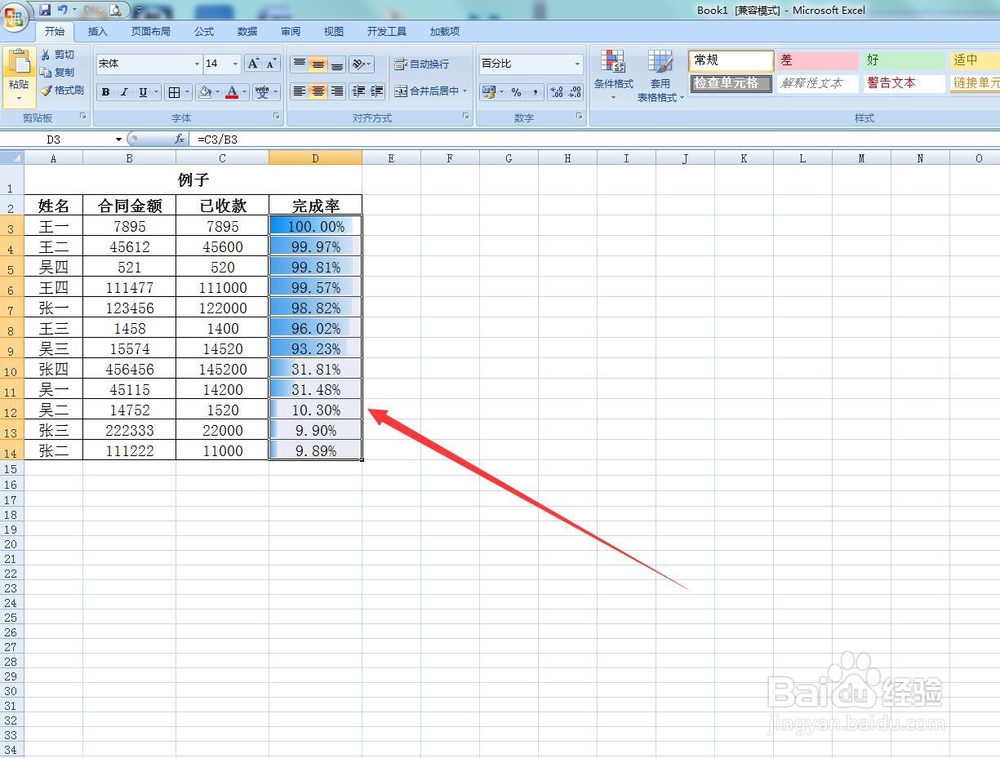Switch to the 公式 tab
Screen dimensions: 1000x758
pyautogui.click(x=204, y=31)
